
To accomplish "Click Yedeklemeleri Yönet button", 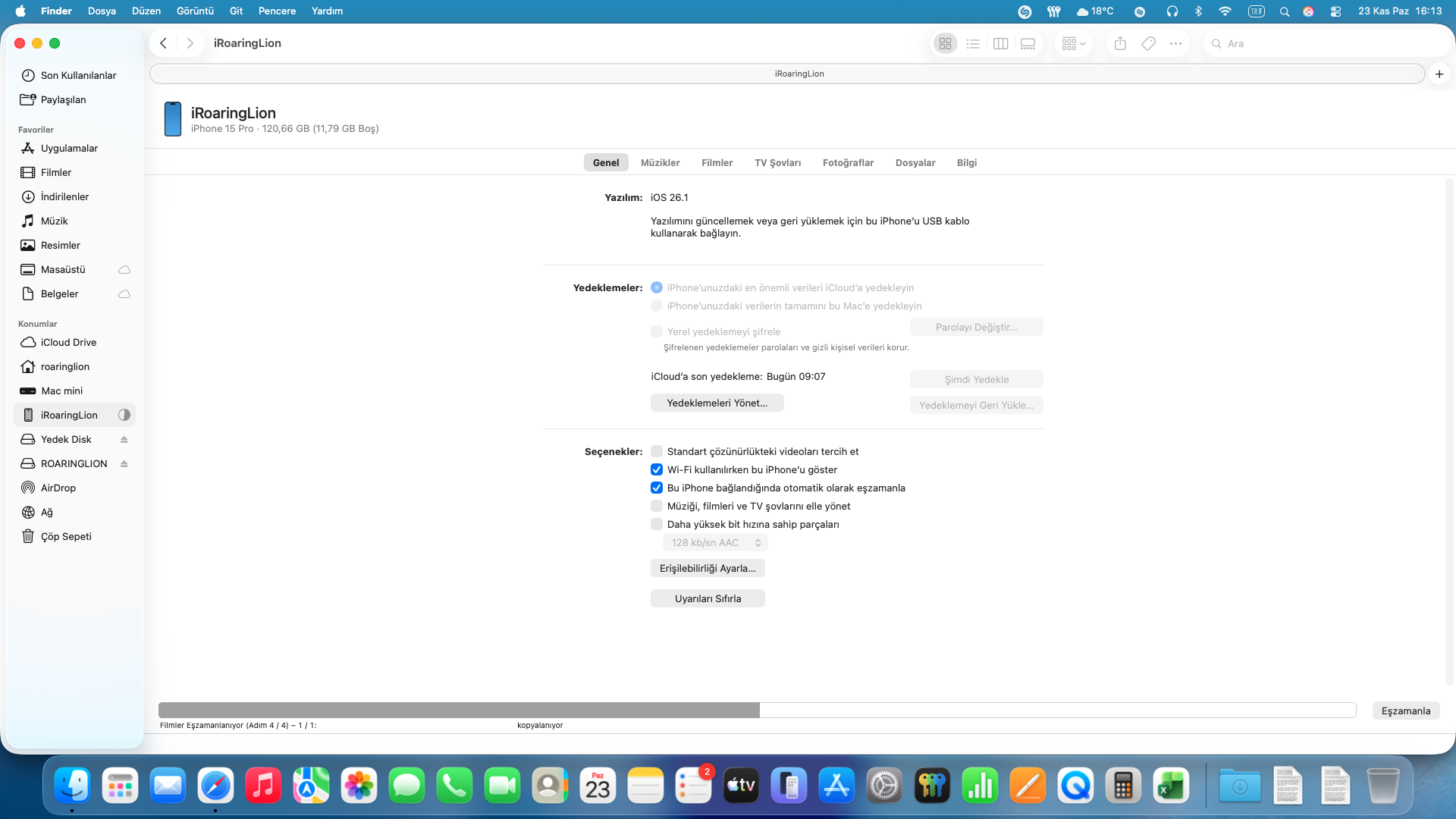I will point(717,403).
